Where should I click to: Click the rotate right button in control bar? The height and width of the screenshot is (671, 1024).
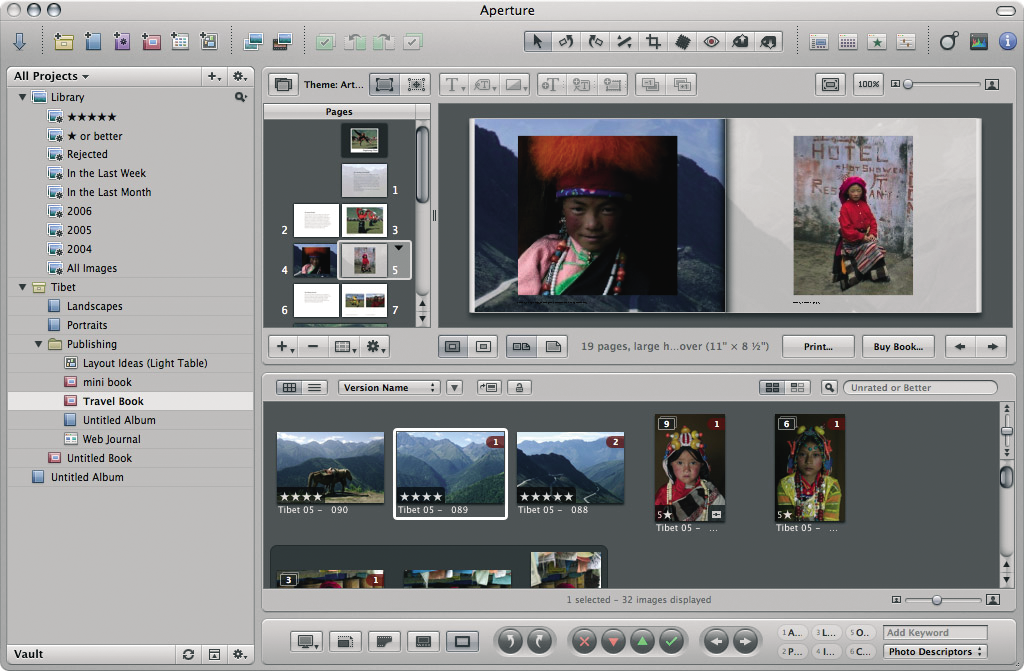click(x=539, y=642)
